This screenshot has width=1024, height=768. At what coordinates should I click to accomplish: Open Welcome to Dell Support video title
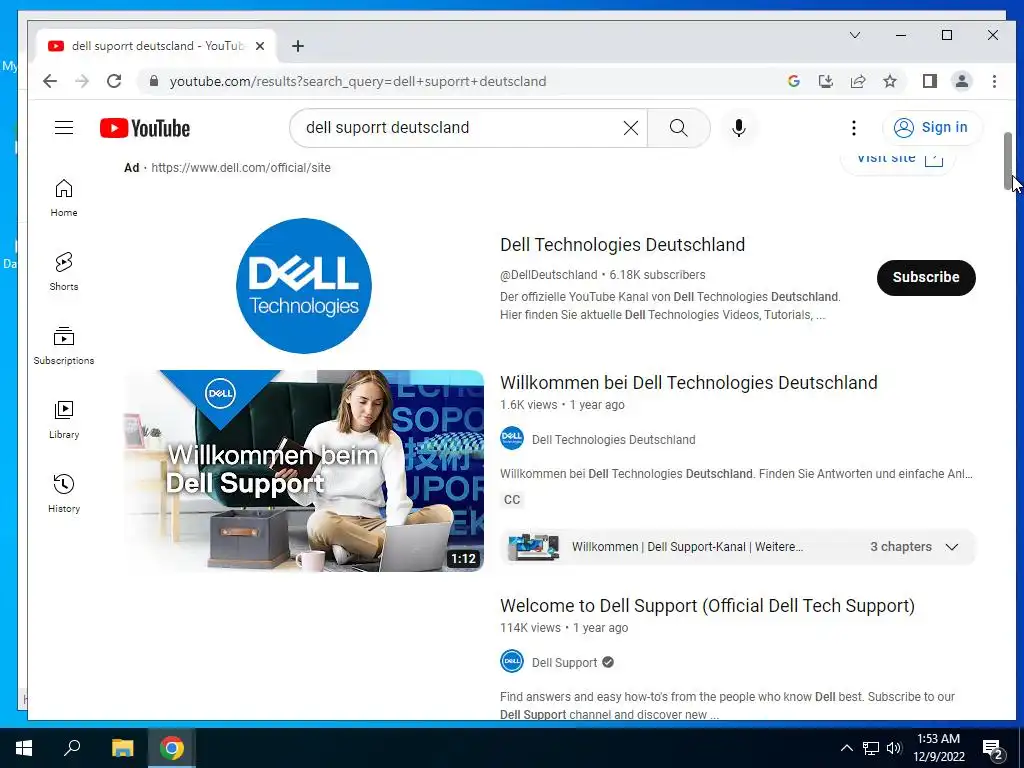pyautogui.click(x=707, y=606)
